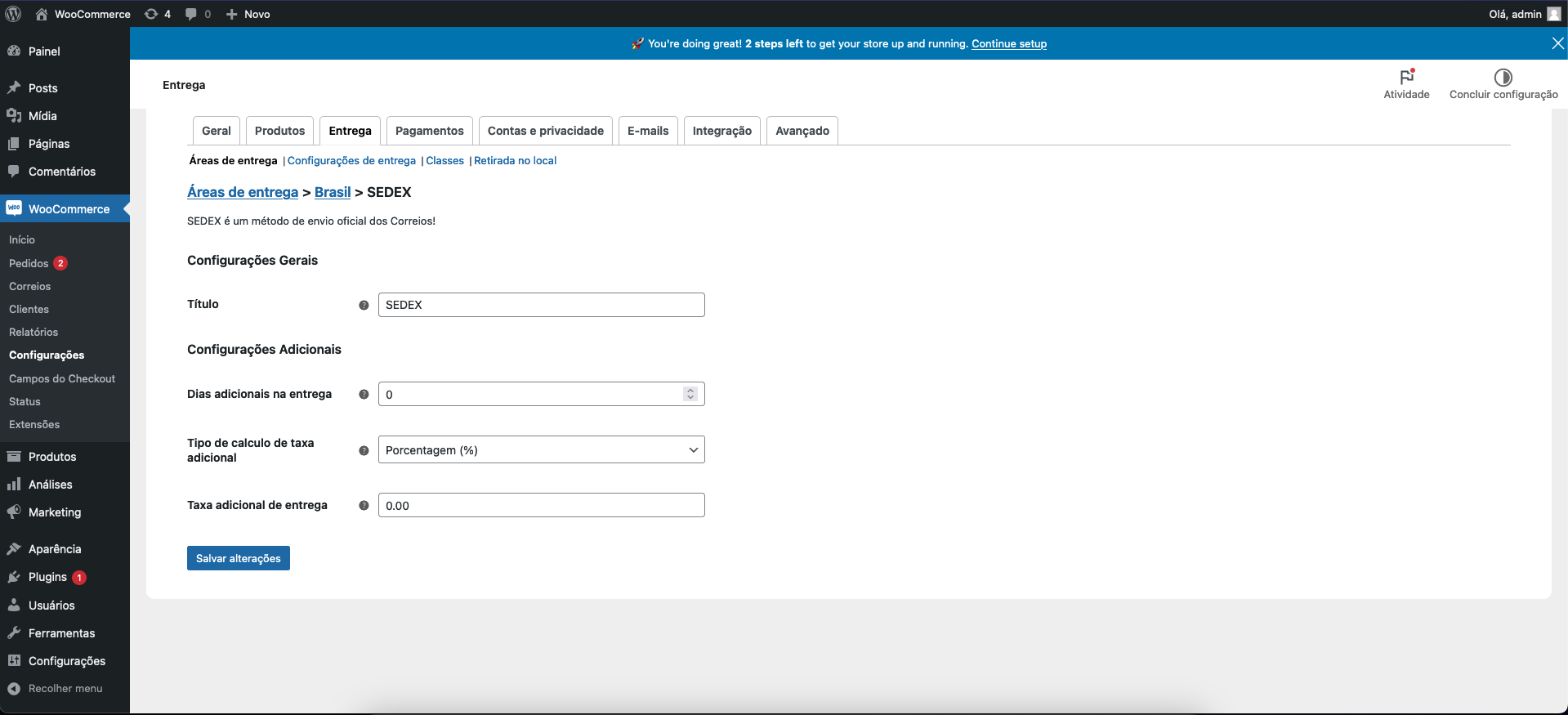Open Análises in sidebar
The image size is (1568, 715).
[65, 484]
